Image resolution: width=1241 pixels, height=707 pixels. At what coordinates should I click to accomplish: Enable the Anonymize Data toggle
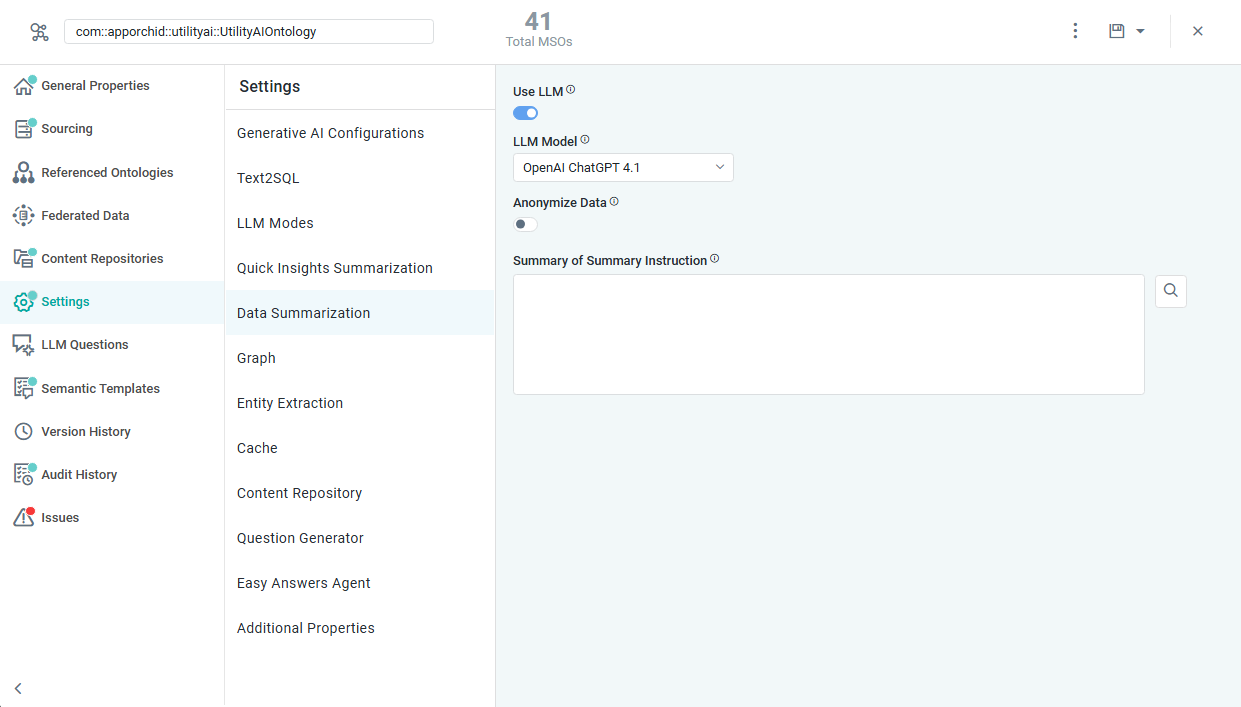click(526, 224)
